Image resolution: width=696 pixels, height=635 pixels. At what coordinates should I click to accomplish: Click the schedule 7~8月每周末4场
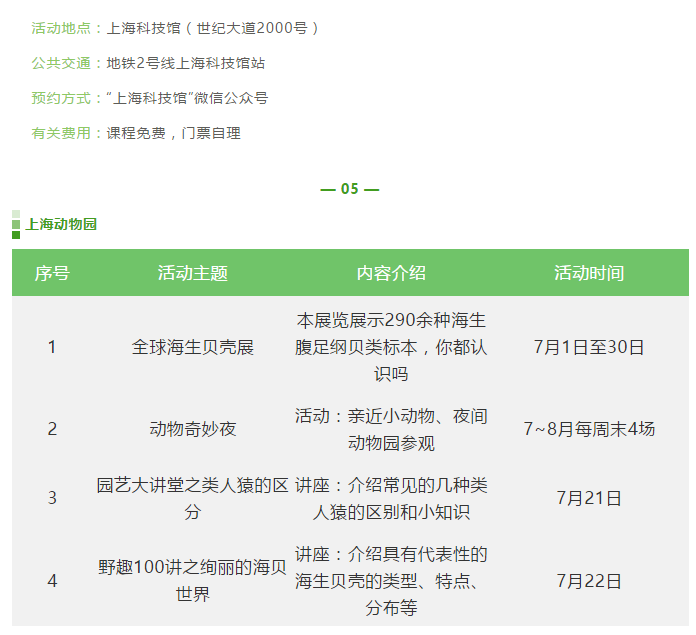pos(589,429)
